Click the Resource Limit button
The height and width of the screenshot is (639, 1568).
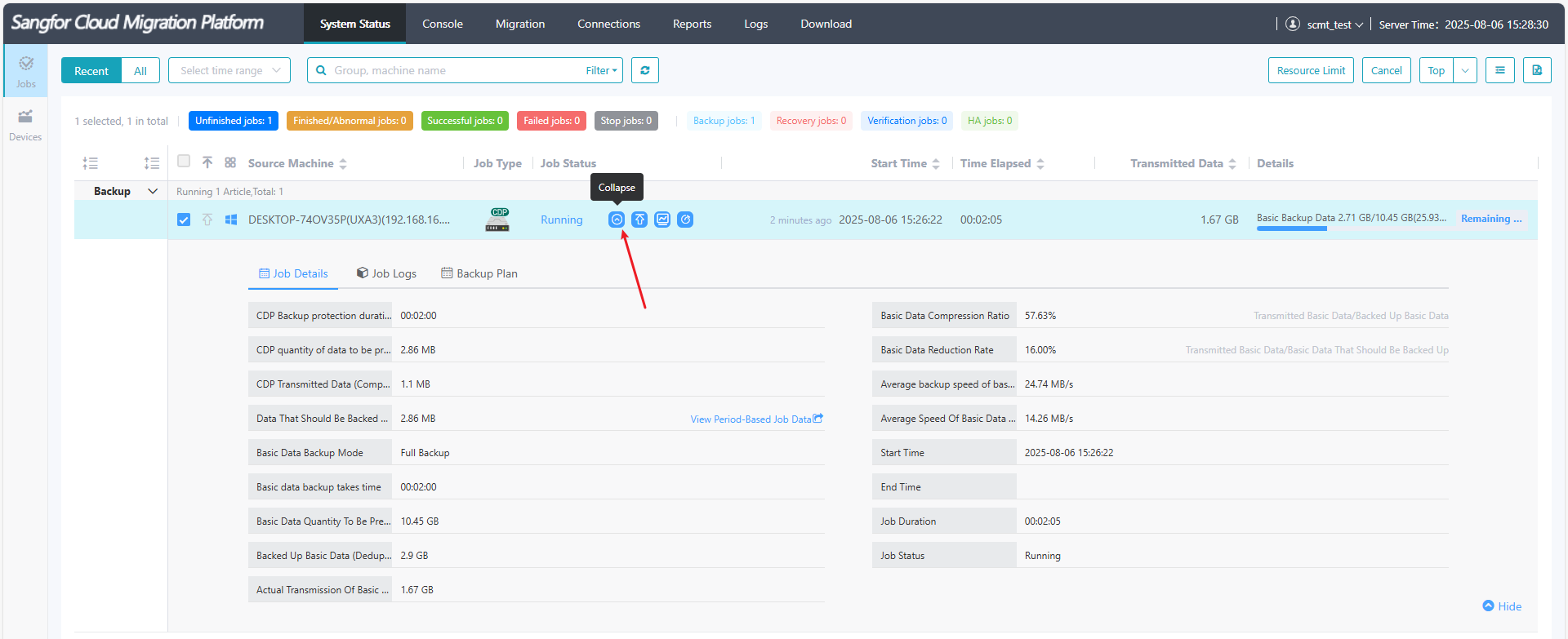[x=1311, y=70]
